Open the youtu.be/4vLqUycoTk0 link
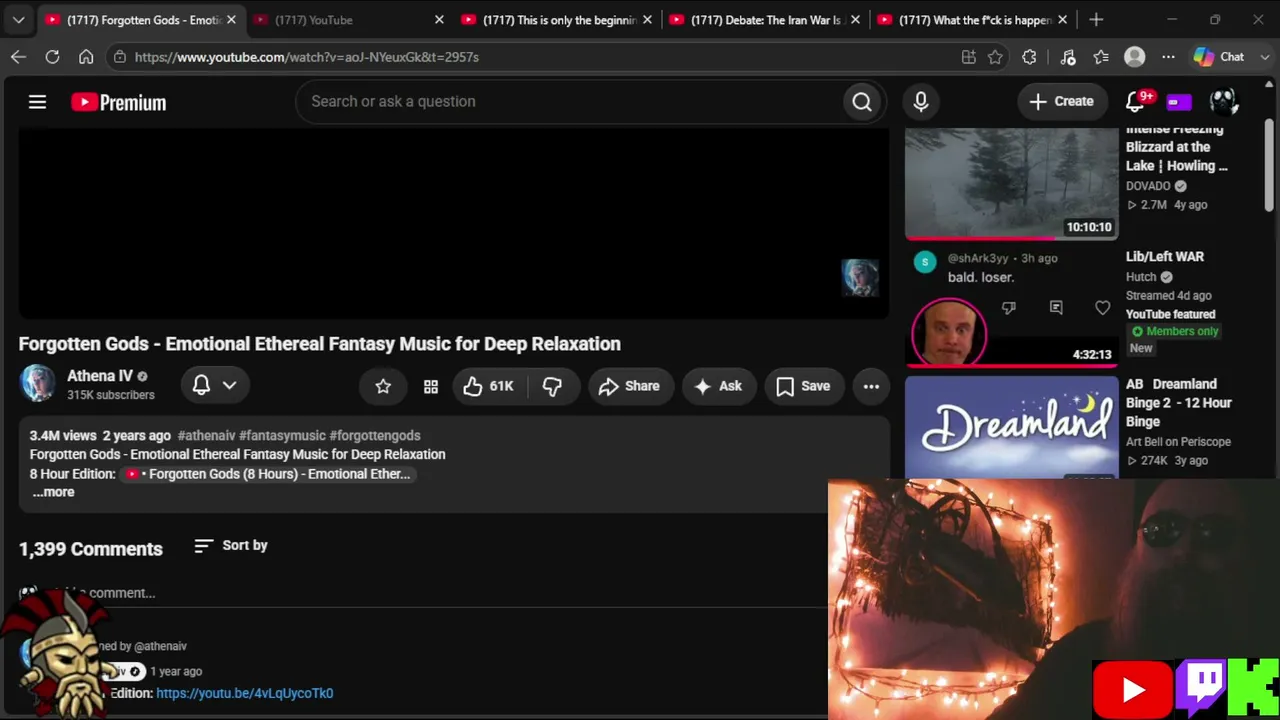 click(x=245, y=693)
